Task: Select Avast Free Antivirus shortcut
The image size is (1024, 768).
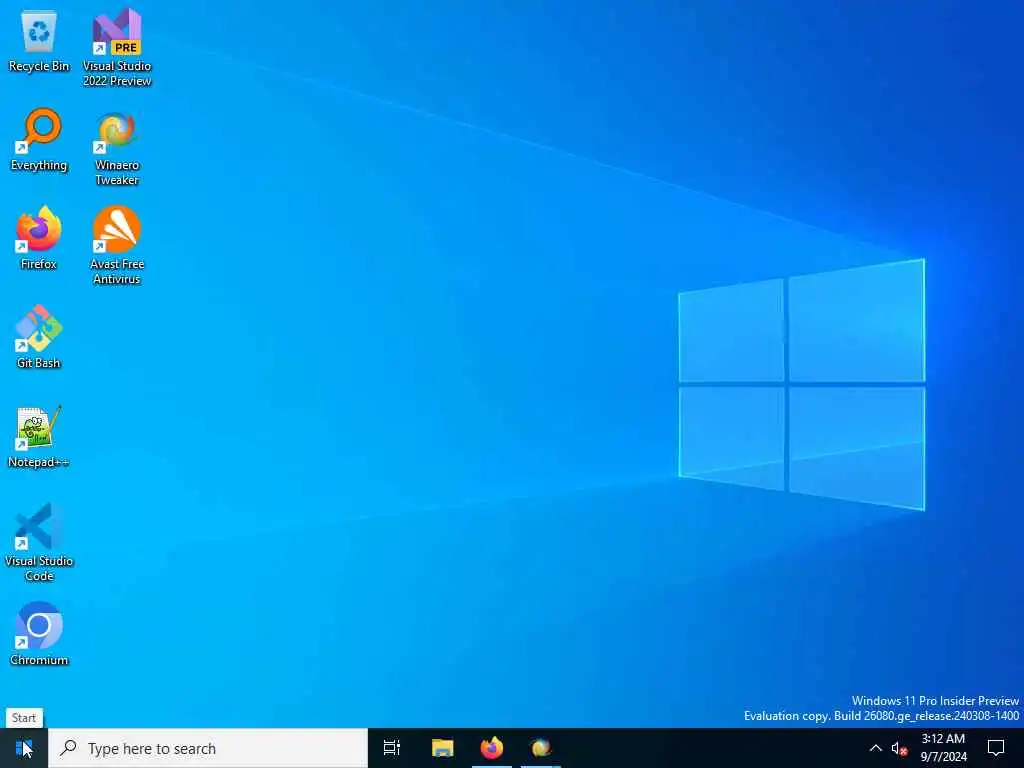Action: (x=117, y=246)
